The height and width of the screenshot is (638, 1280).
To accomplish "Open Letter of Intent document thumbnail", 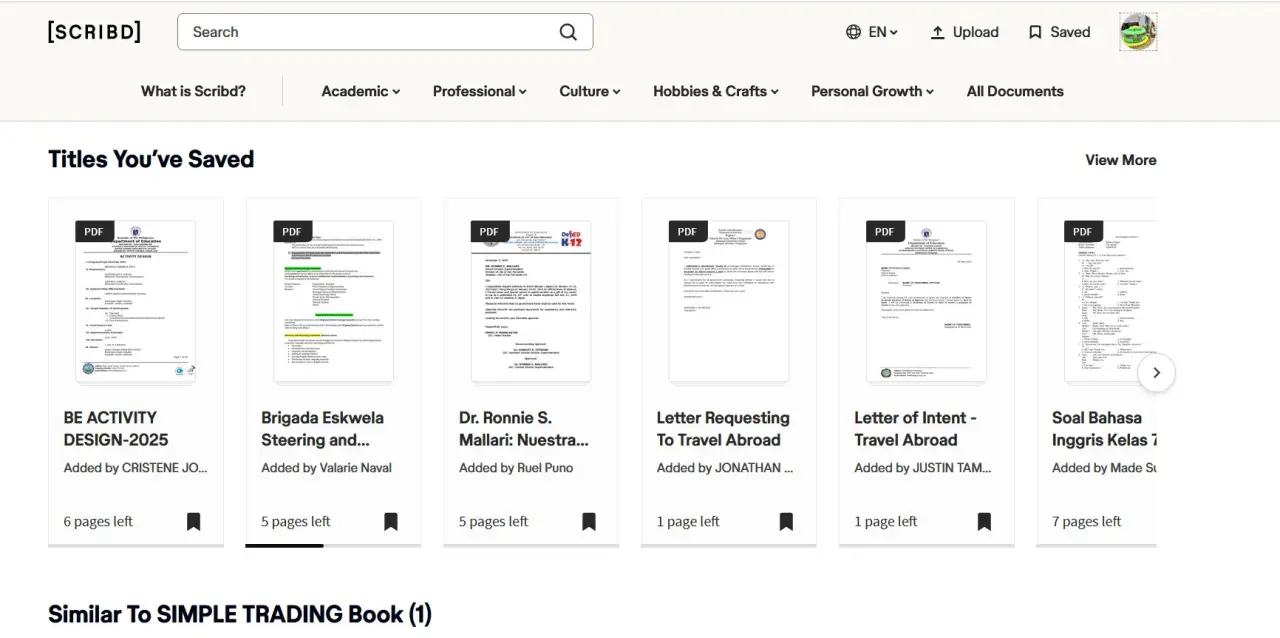I will pyautogui.click(x=927, y=301).
